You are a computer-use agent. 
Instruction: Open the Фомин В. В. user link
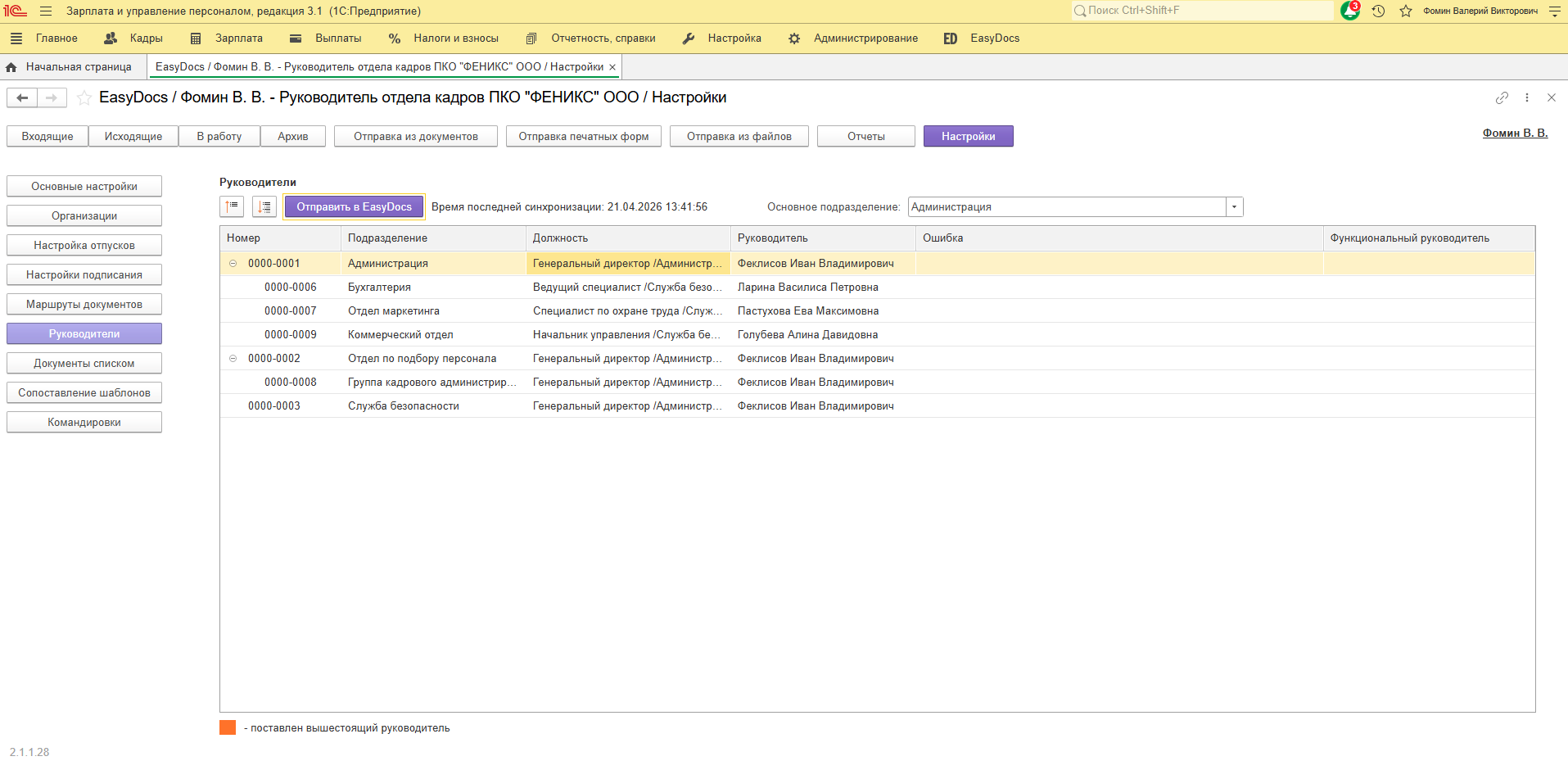[1515, 133]
